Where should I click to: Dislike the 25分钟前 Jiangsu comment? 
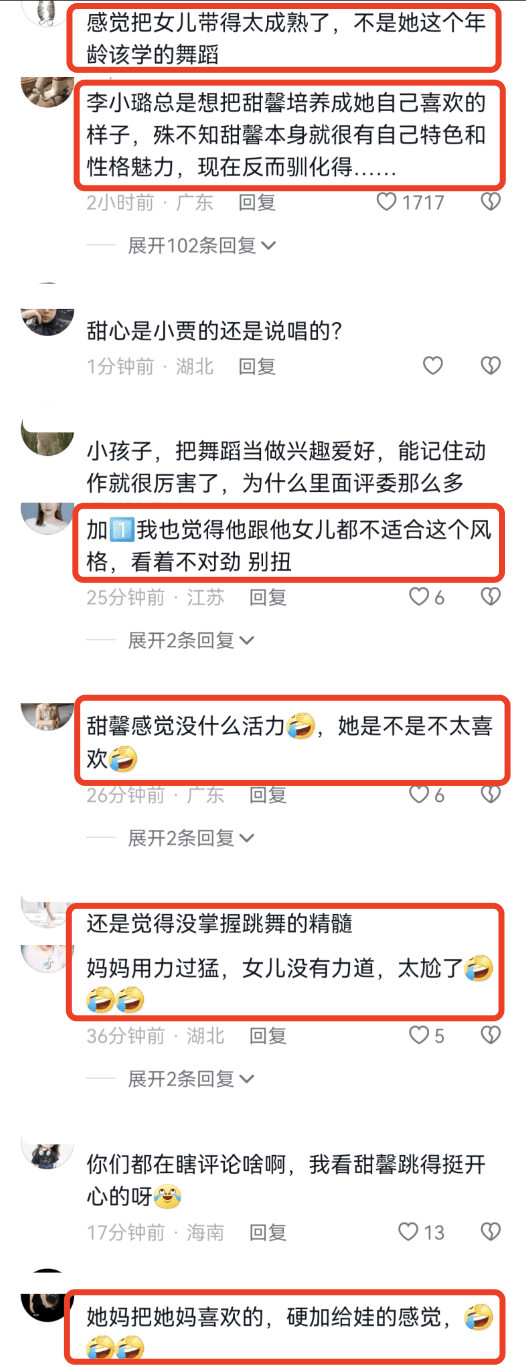coord(490,597)
